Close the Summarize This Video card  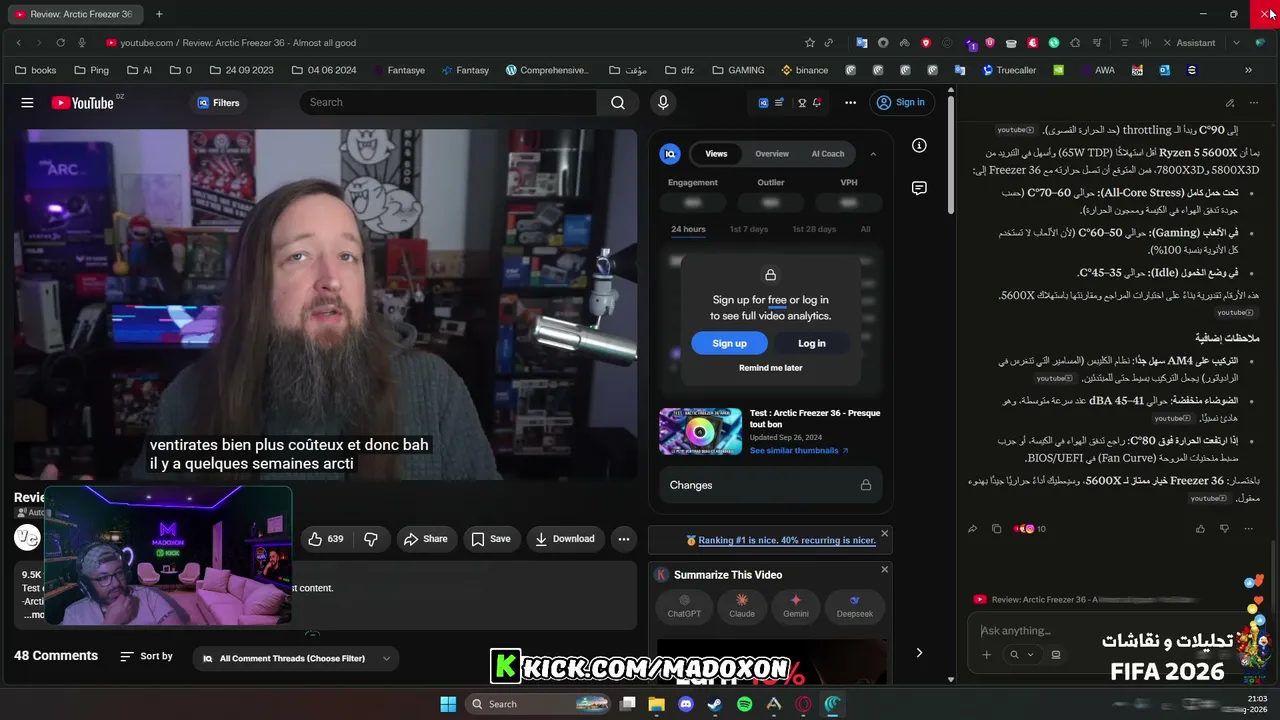884,570
